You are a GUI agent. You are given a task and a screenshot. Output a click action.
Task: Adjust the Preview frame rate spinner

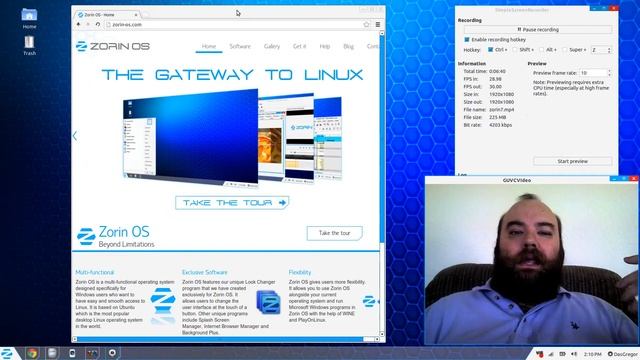(x=596, y=73)
